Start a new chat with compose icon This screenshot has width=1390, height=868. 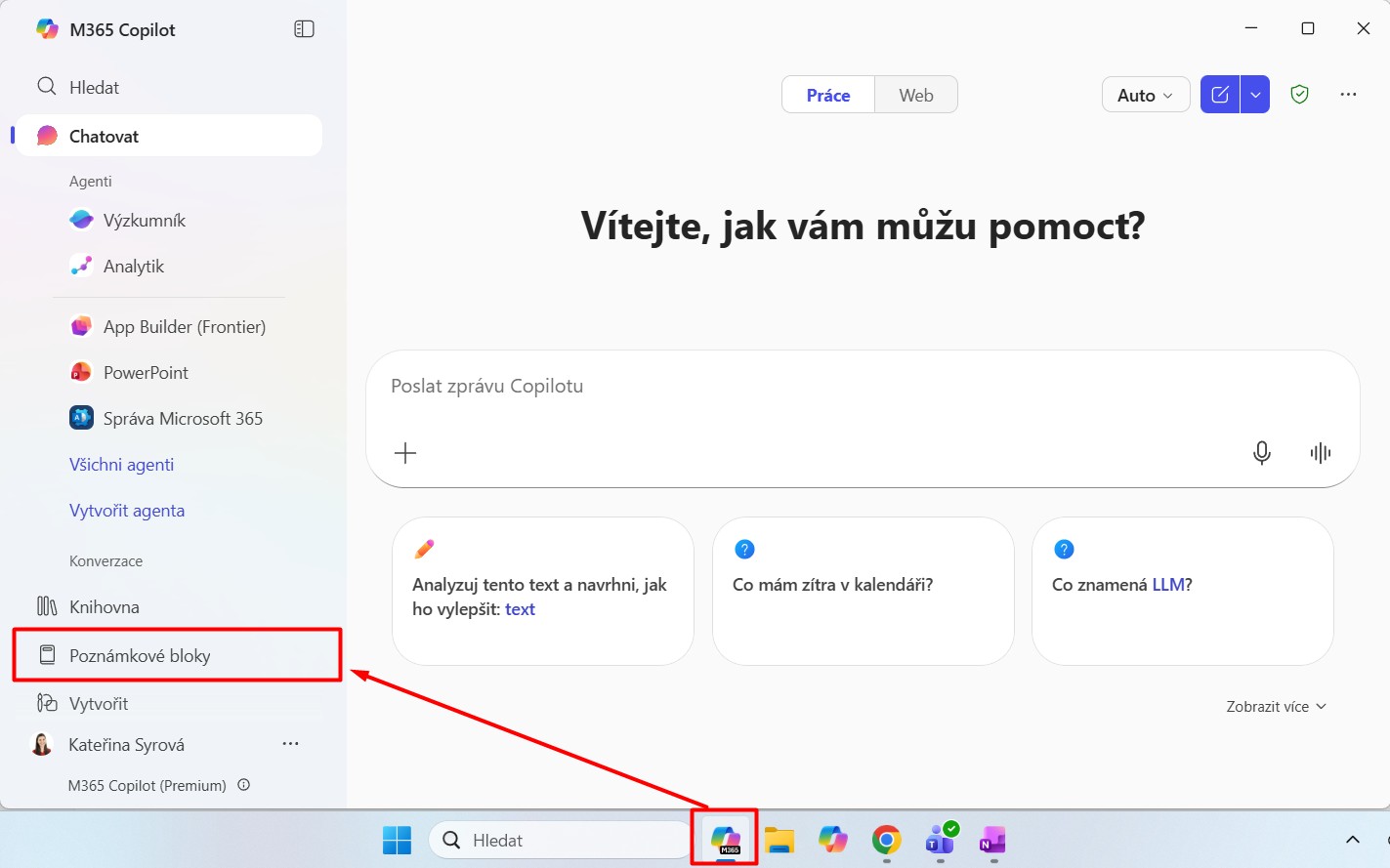point(1220,95)
